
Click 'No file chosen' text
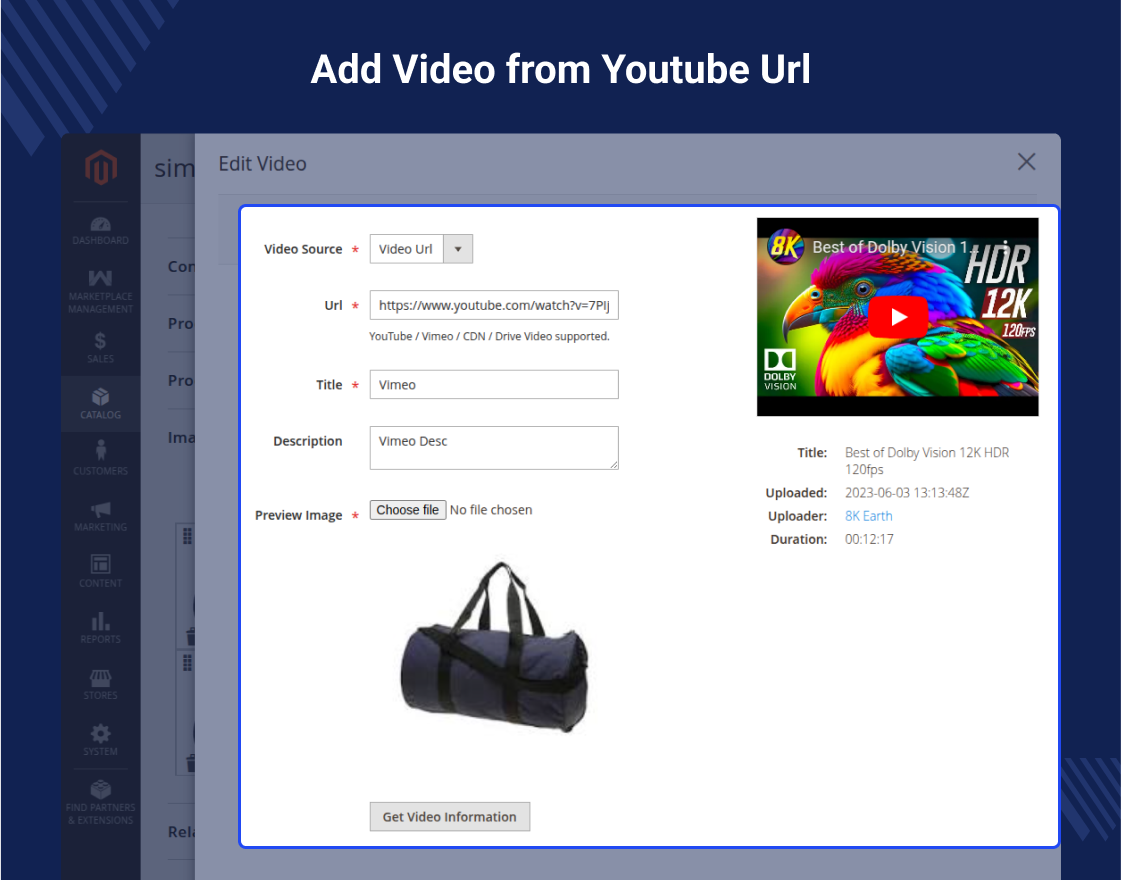coord(491,510)
